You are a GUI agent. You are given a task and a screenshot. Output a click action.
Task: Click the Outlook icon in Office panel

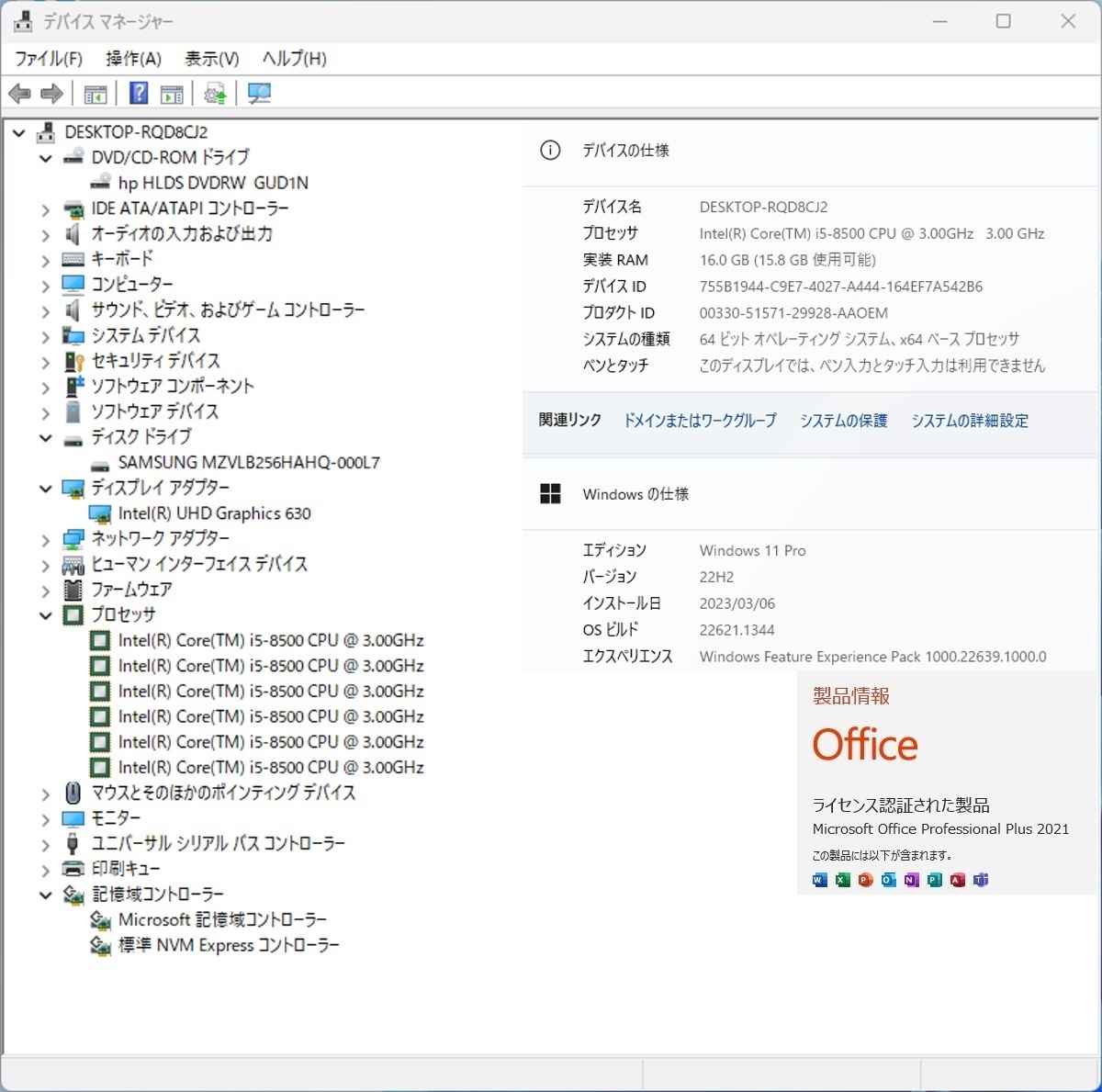889,880
